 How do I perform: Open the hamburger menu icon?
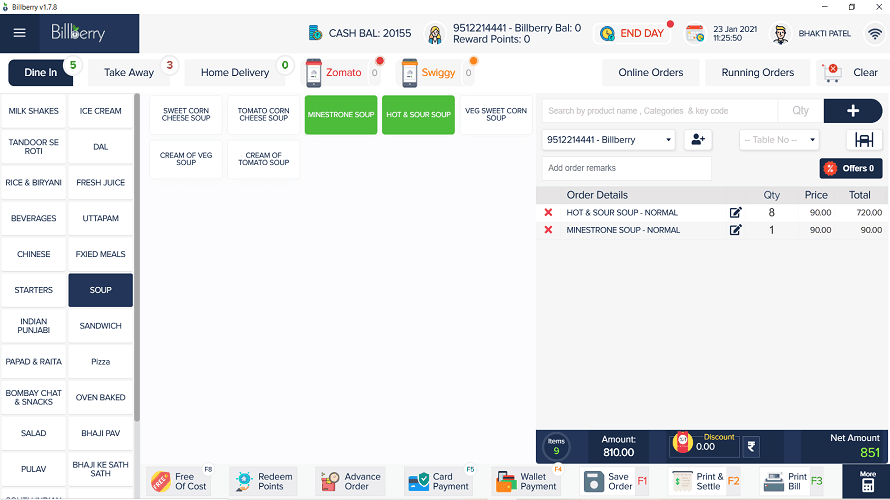tap(19, 33)
